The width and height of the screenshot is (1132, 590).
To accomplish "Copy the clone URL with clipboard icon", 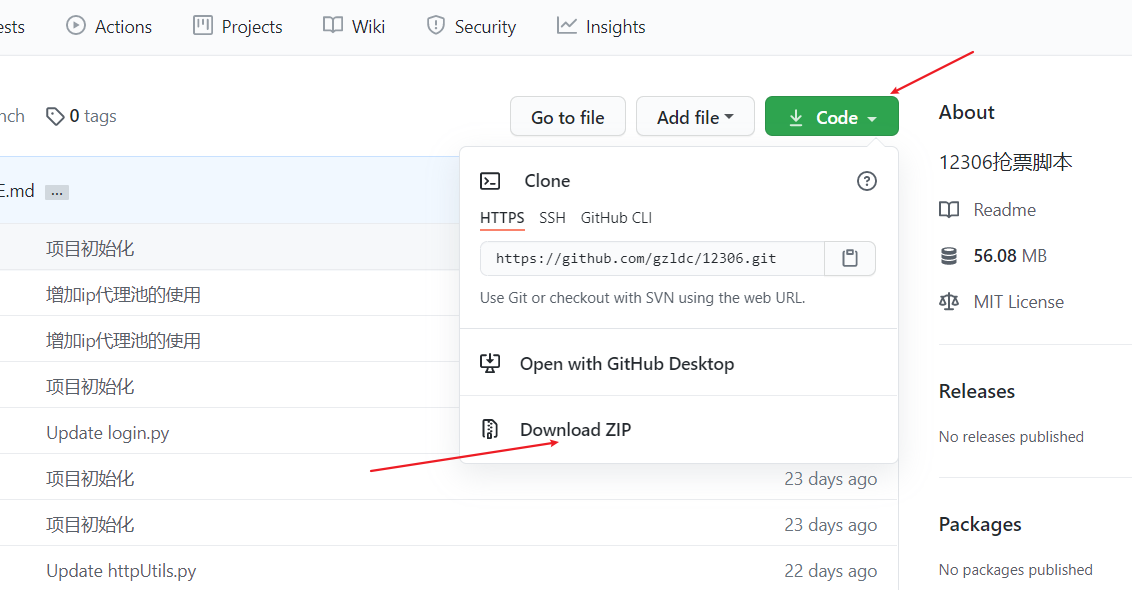I will coord(850,259).
